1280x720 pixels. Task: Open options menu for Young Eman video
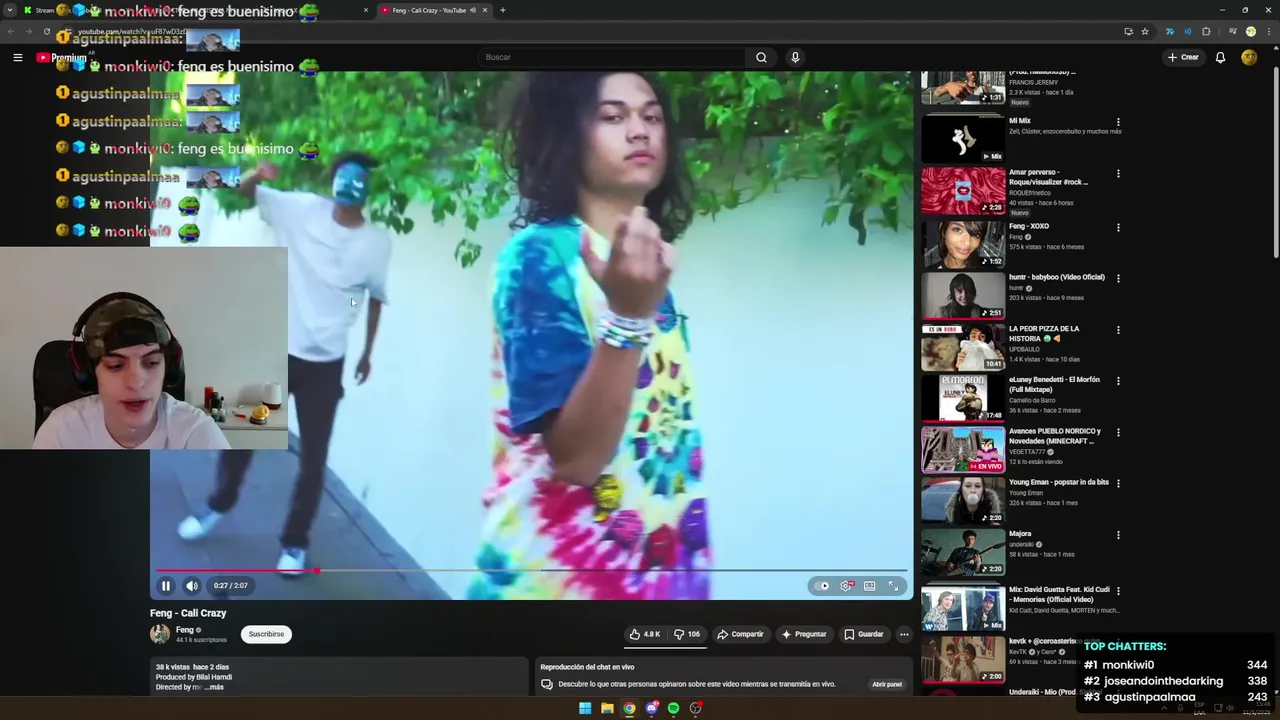[x=1118, y=483]
